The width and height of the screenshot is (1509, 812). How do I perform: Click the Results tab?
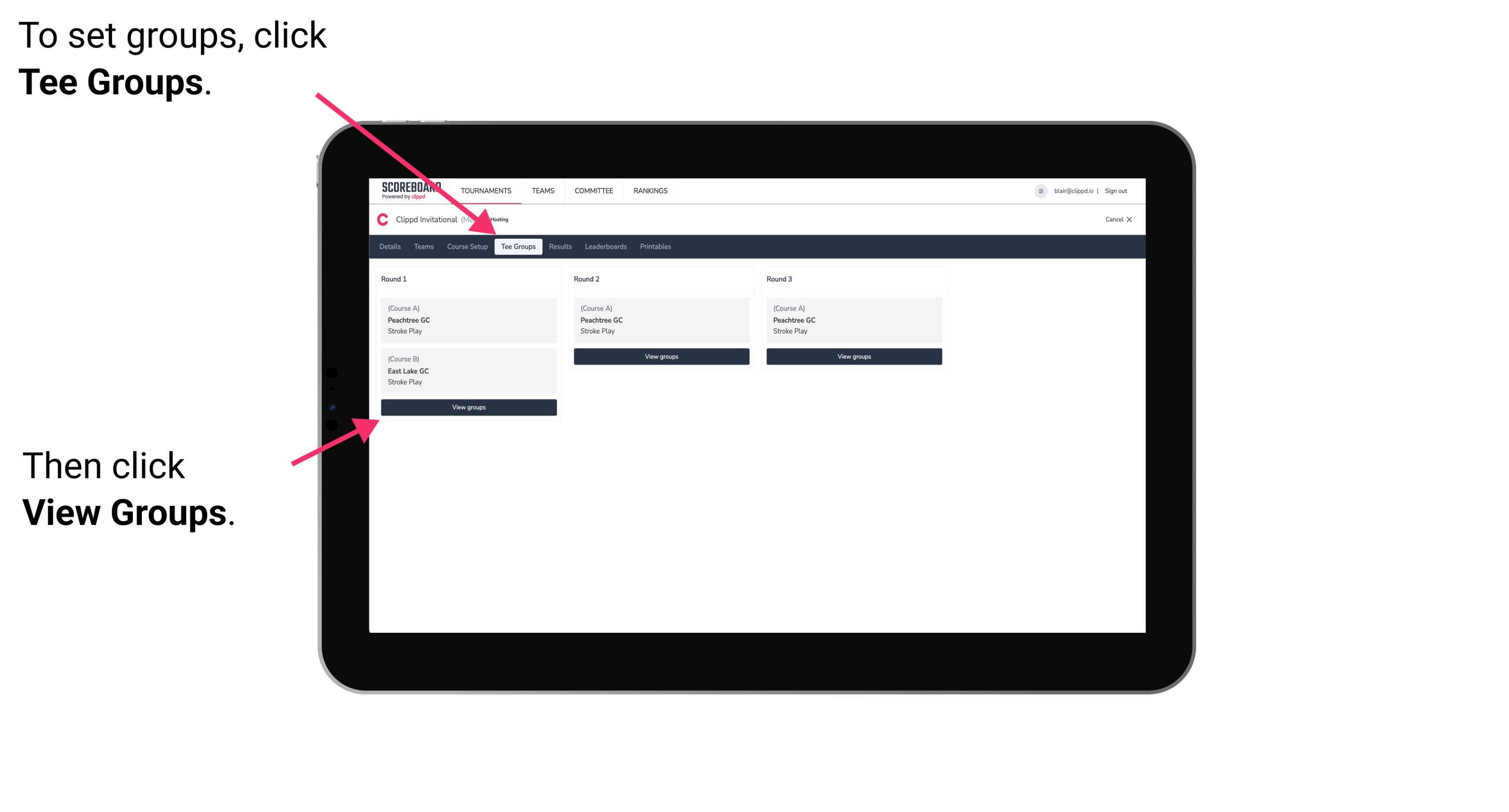tap(558, 246)
